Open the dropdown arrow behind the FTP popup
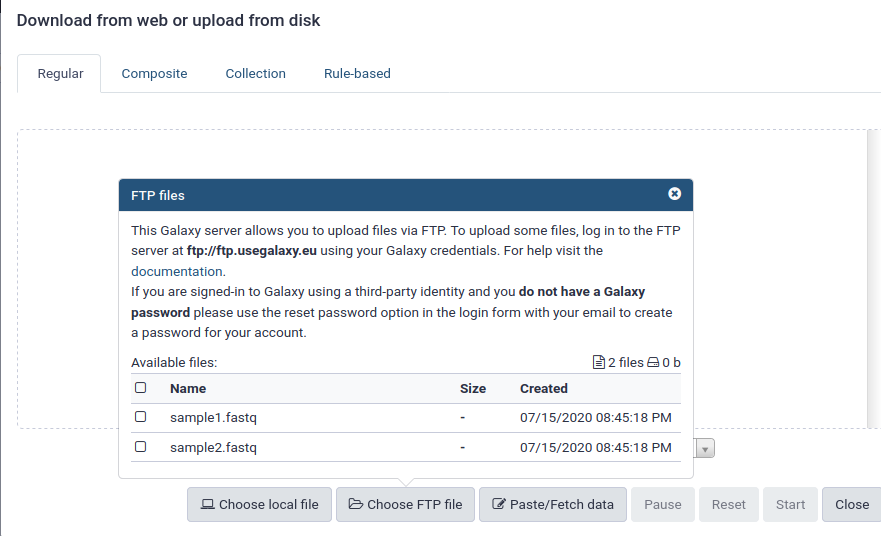This screenshot has height=536, width=881. 705,448
